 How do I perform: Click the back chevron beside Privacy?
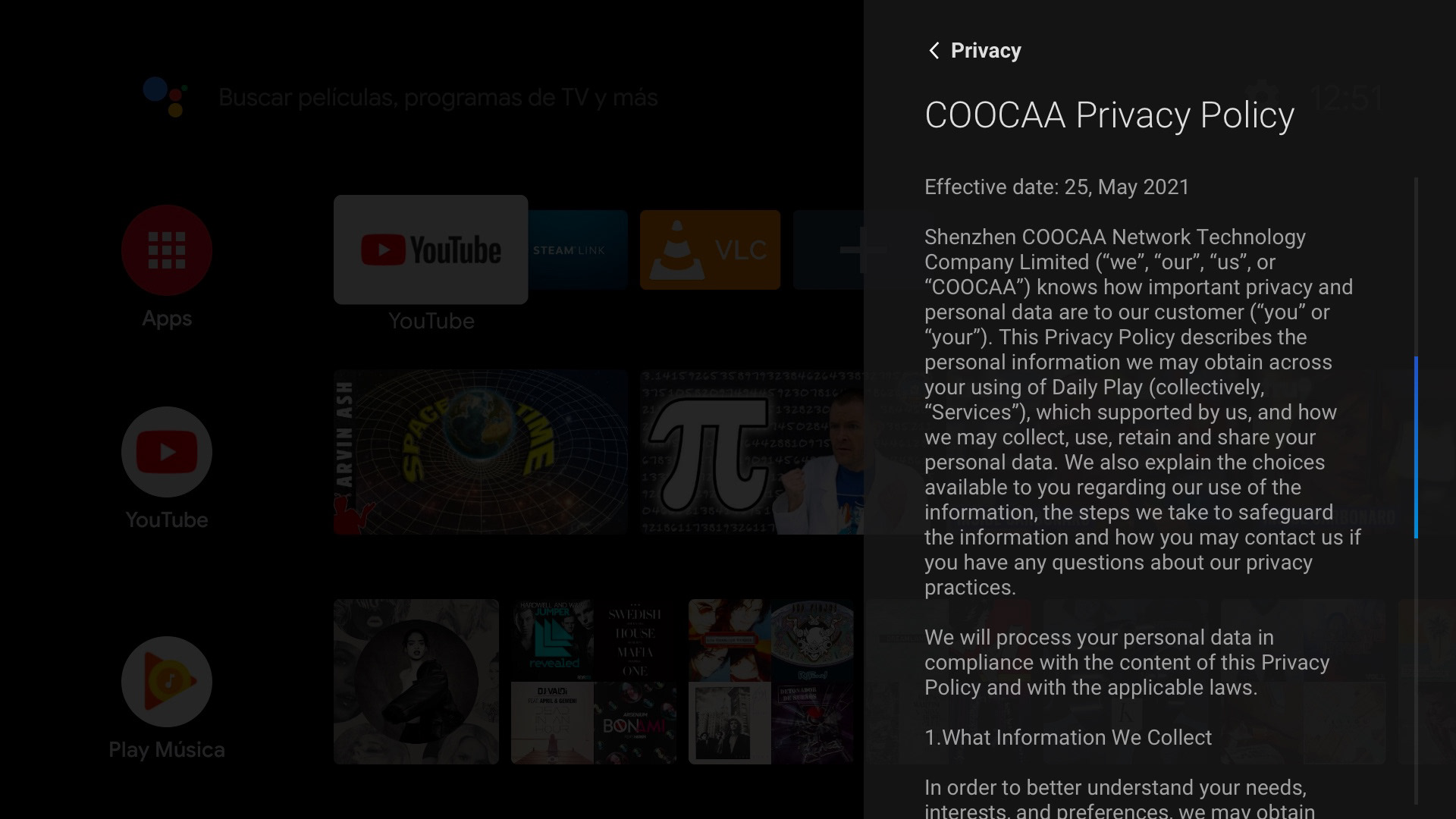934,51
